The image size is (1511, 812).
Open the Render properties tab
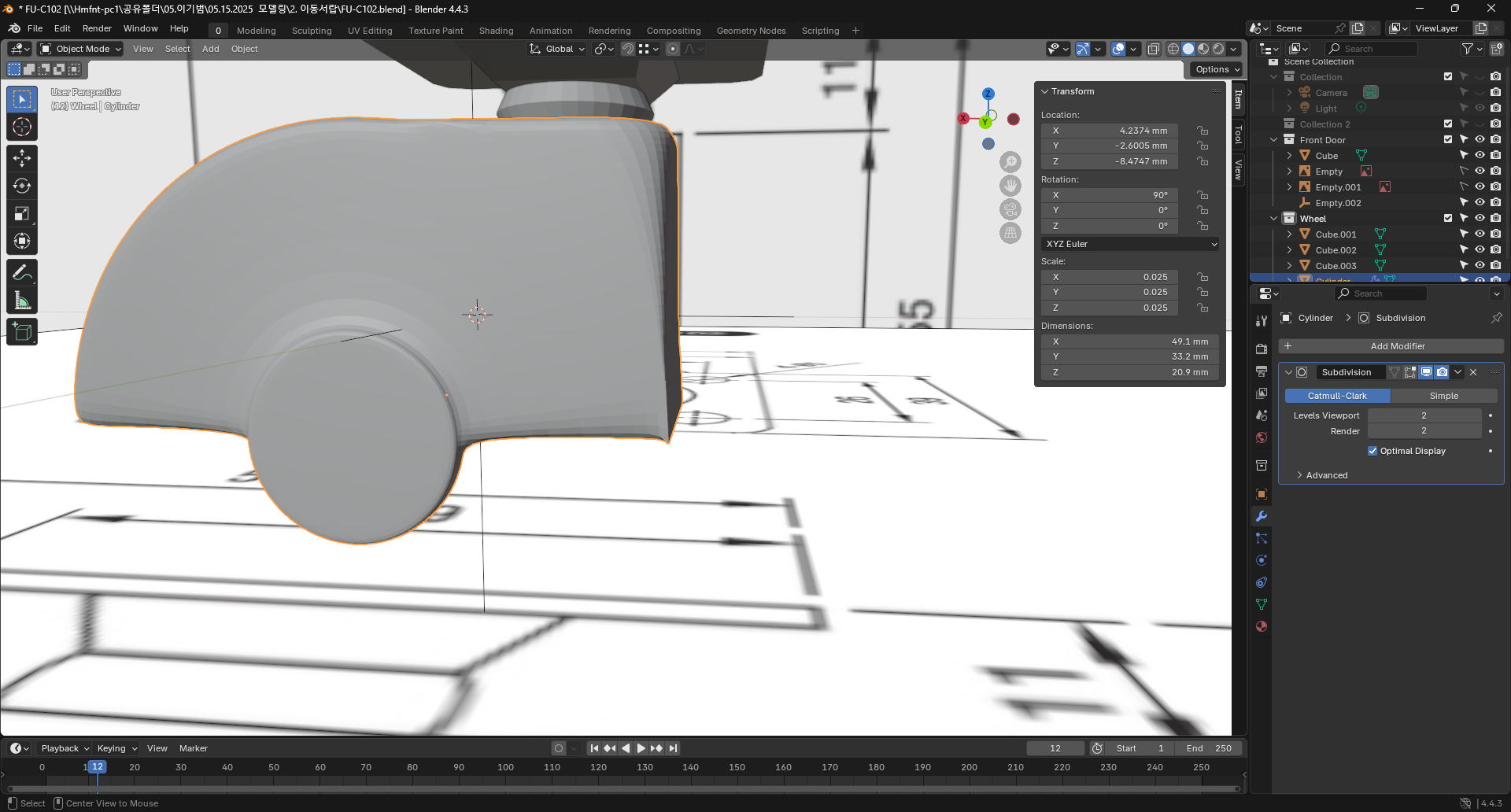pyautogui.click(x=1262, y=349)
